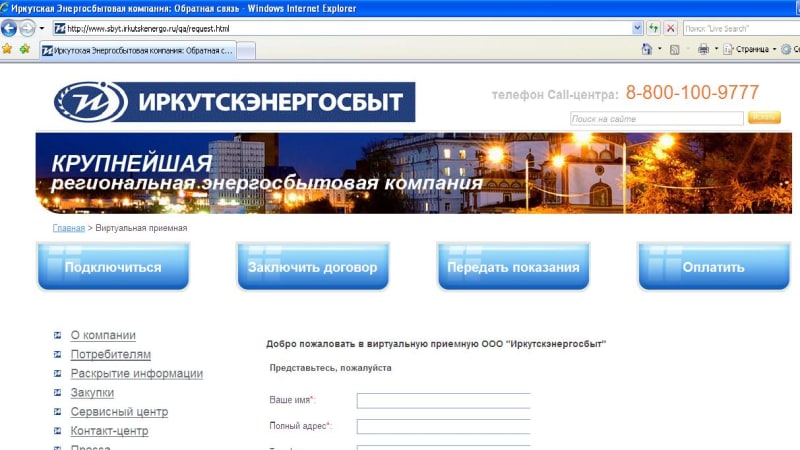Viewport: 800px width, 450px height.
Task: Open the Раскрытие информации link
Action: (x=137, y=373)
